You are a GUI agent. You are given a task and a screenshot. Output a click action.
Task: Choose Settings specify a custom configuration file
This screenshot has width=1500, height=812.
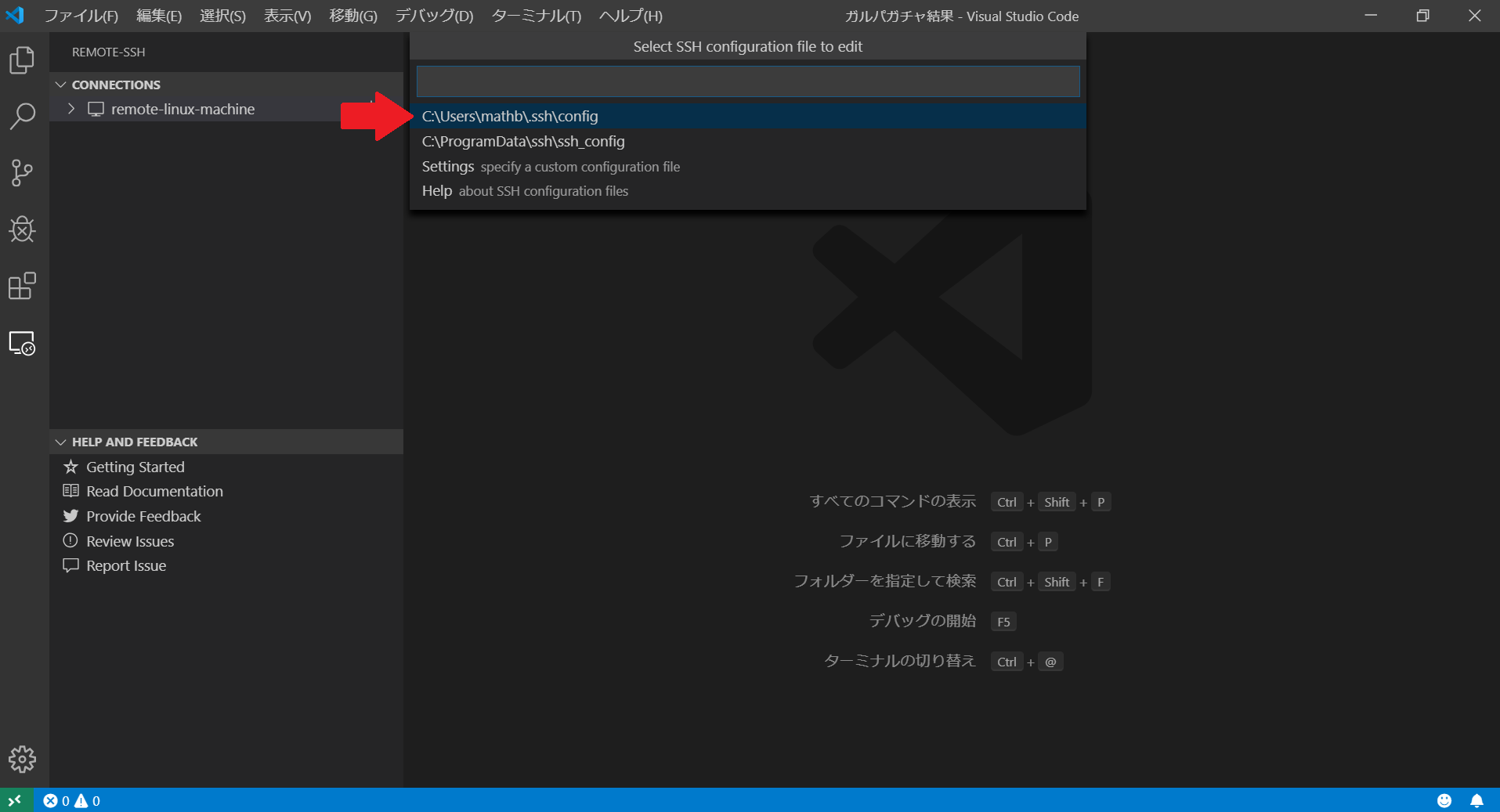748,166
